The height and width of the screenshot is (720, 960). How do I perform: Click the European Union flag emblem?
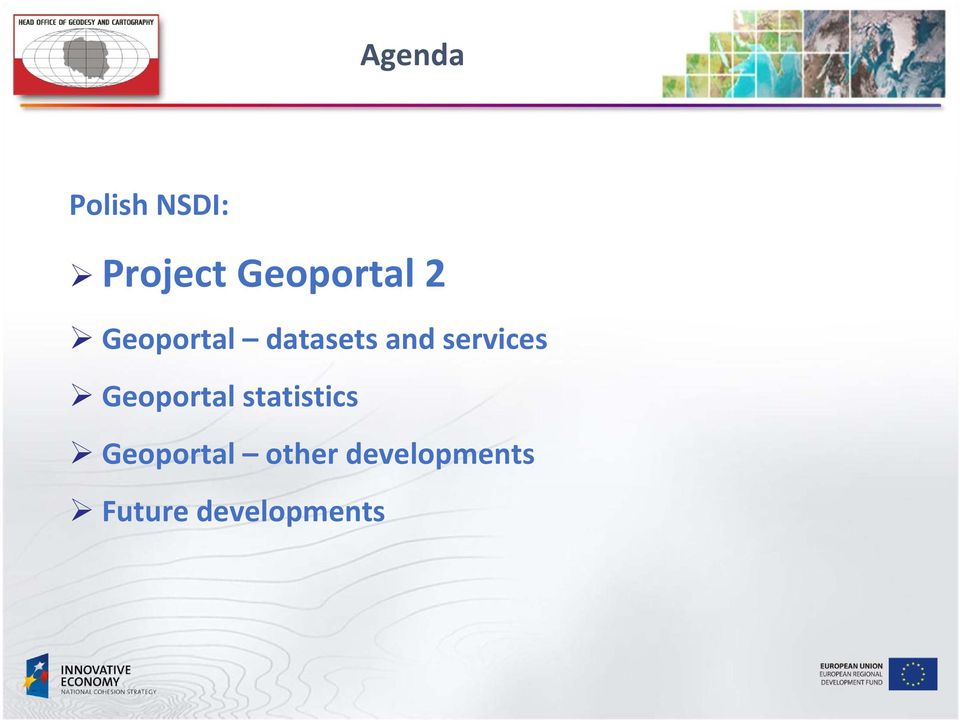point(913,674)
